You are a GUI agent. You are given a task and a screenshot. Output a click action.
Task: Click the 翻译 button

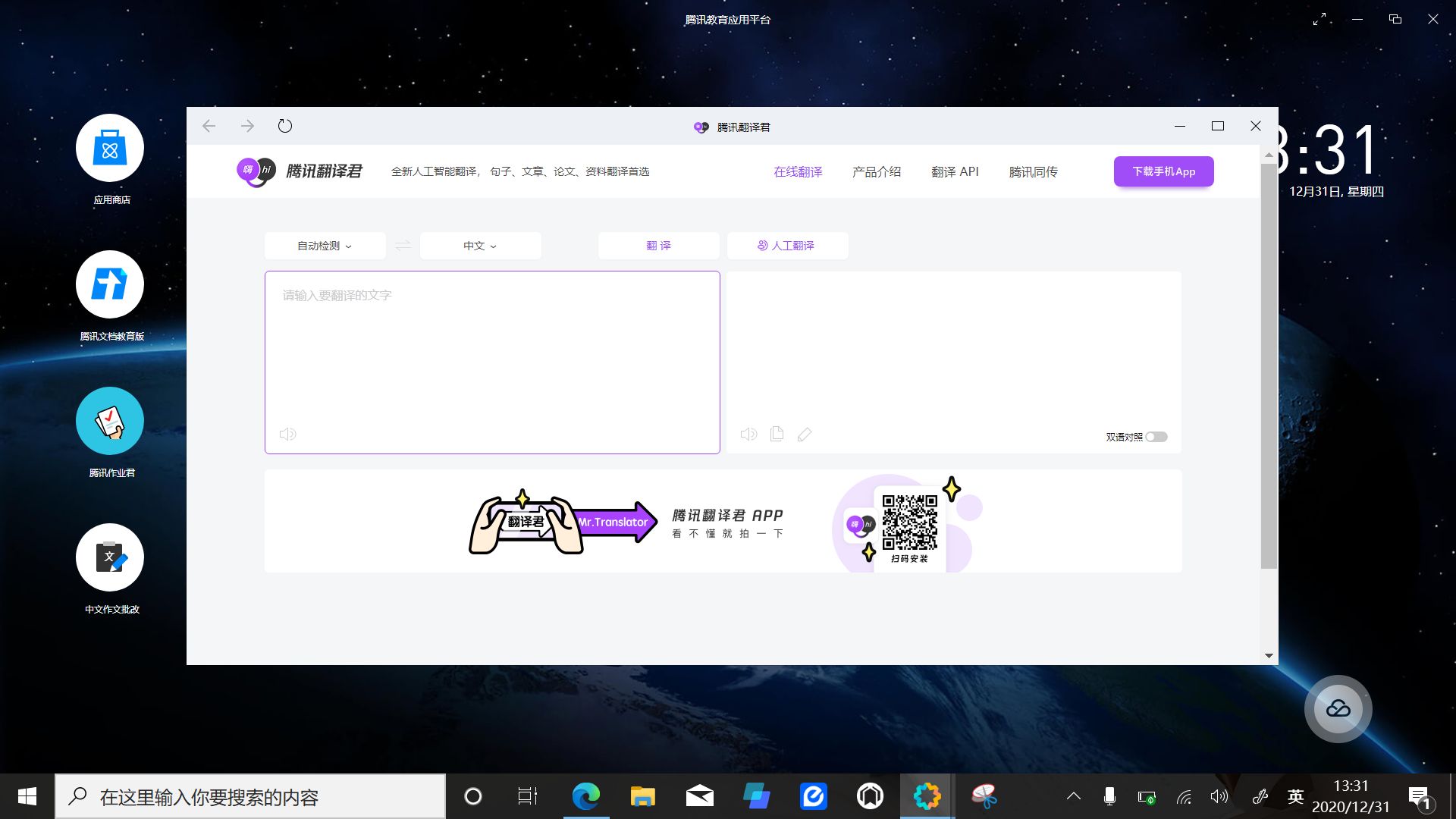658,246
